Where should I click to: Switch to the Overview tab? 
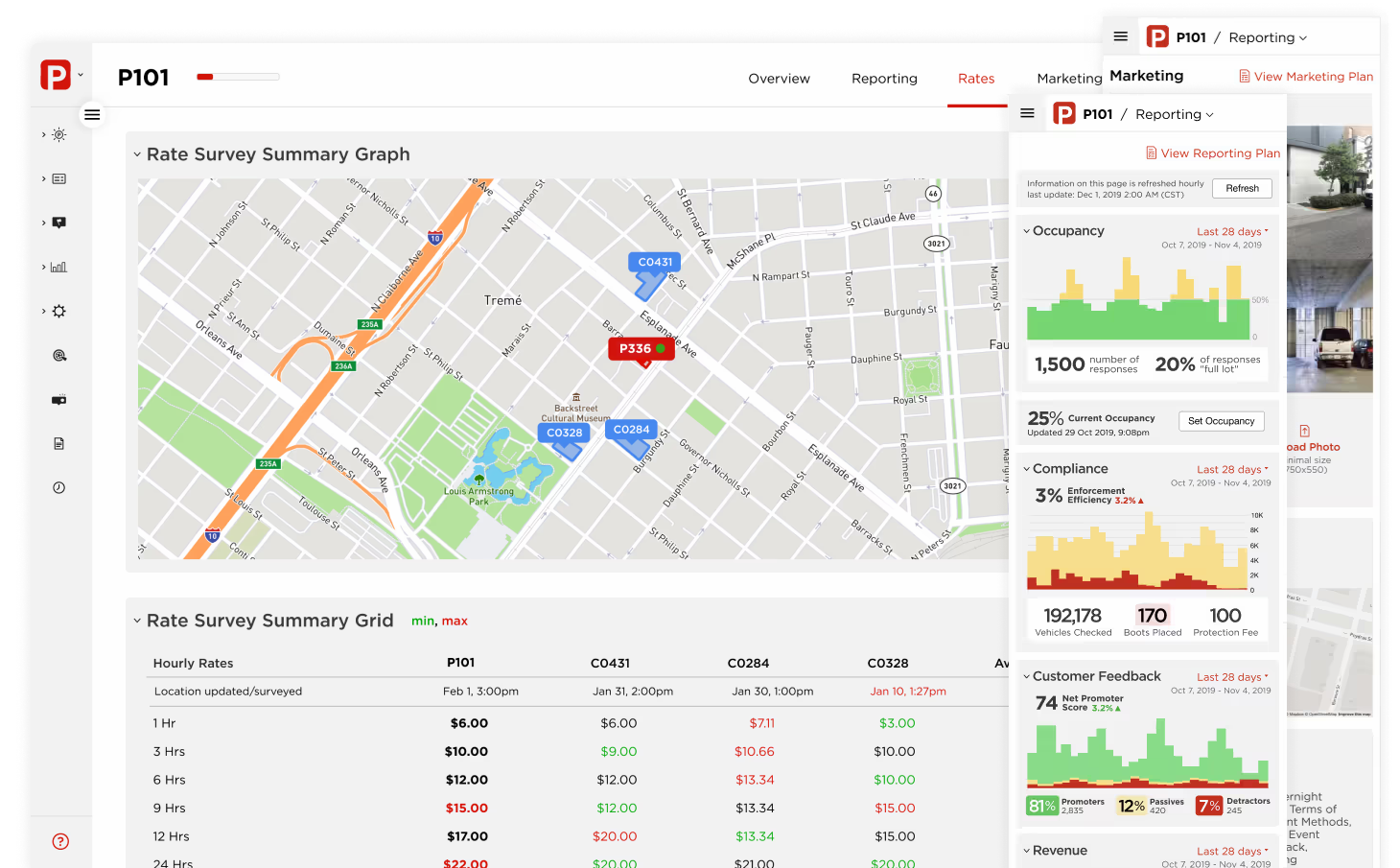[779, 79]
